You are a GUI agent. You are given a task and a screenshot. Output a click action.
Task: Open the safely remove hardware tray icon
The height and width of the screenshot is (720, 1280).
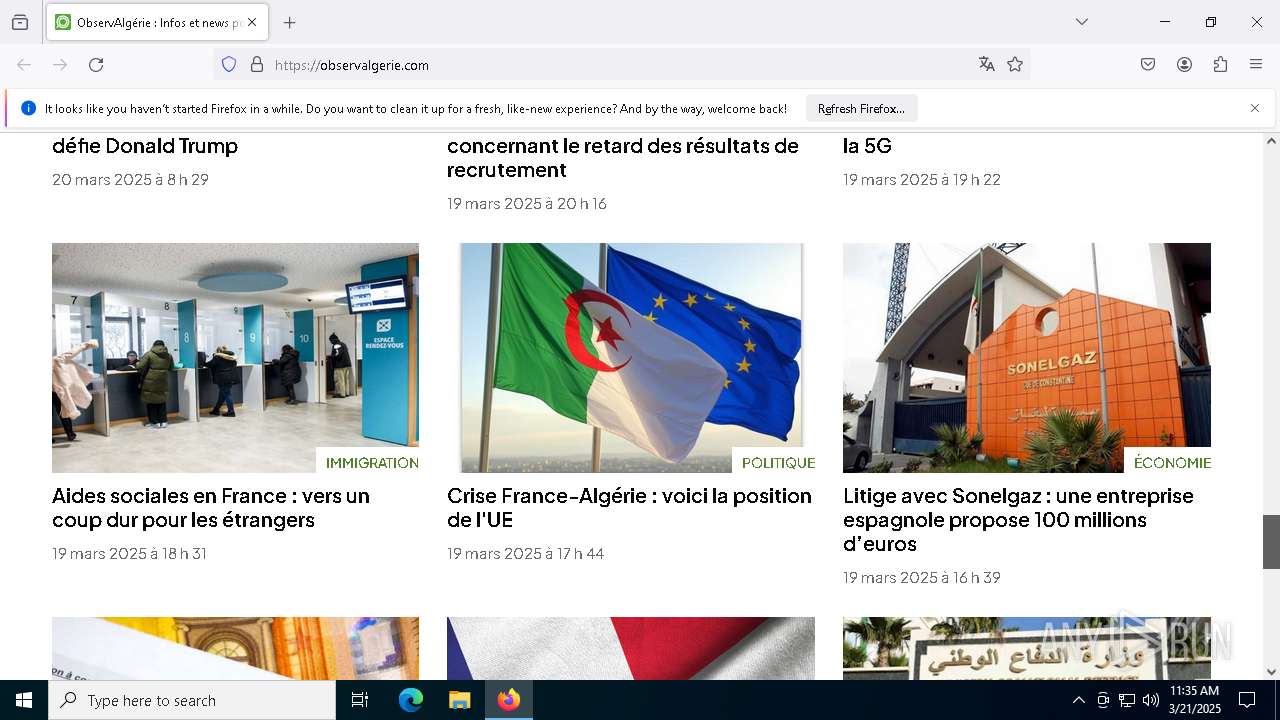point(1103,700)
